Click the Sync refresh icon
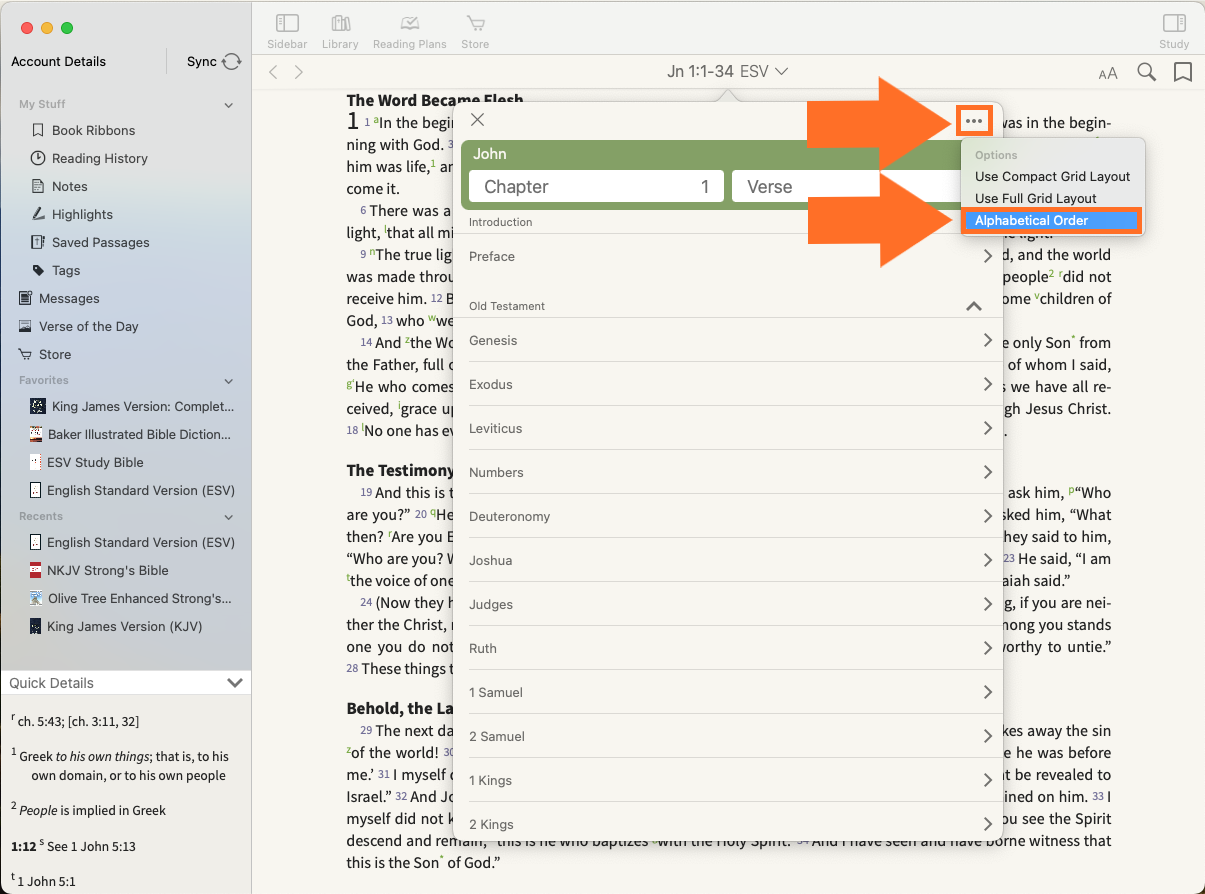The width and height of the screenshot is (1205, 894). point(232,61)
